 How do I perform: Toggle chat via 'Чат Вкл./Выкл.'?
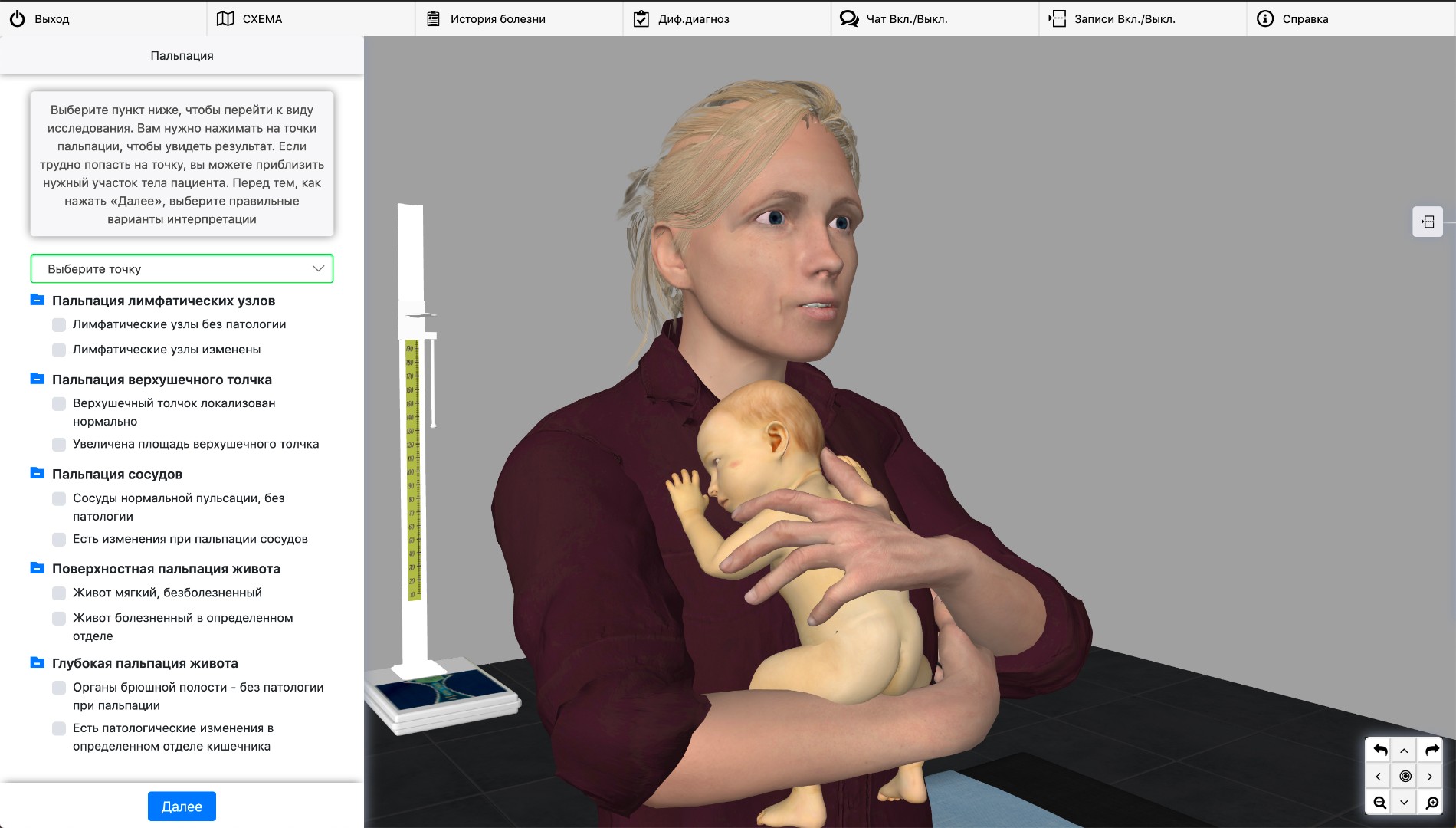click(894, 19)
